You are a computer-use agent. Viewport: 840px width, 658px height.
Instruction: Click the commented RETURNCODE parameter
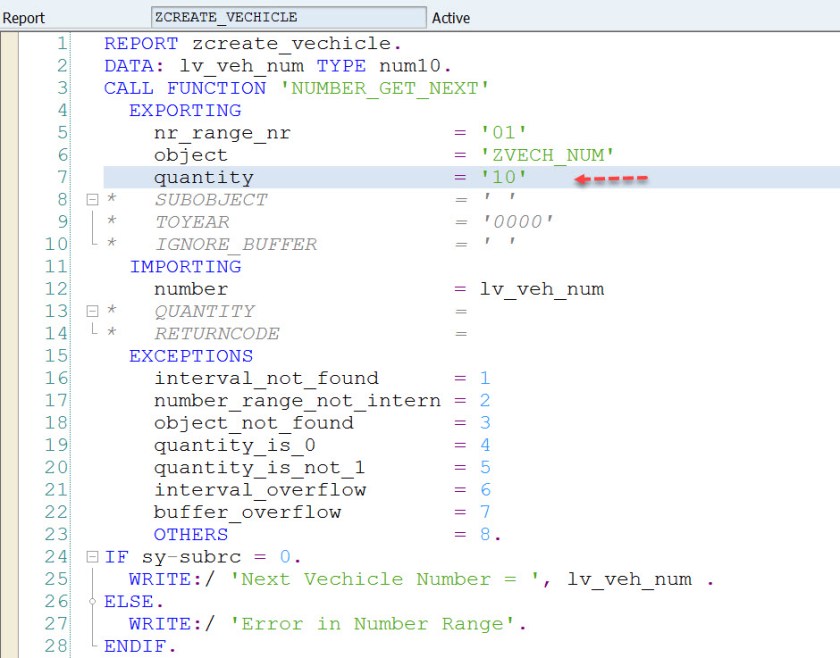(x=217, y=333)
